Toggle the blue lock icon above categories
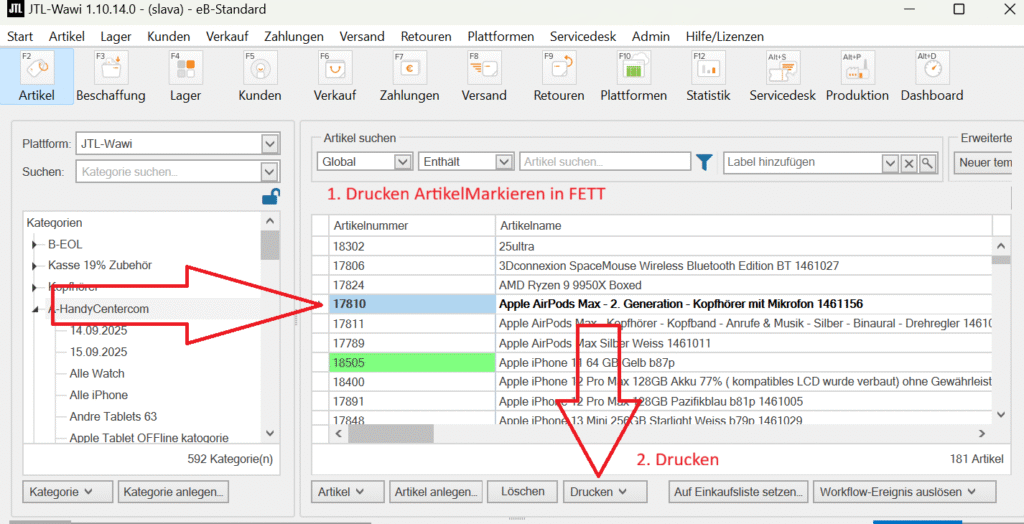Screen dimensions: 1024x524 click(x=270, y=197)
